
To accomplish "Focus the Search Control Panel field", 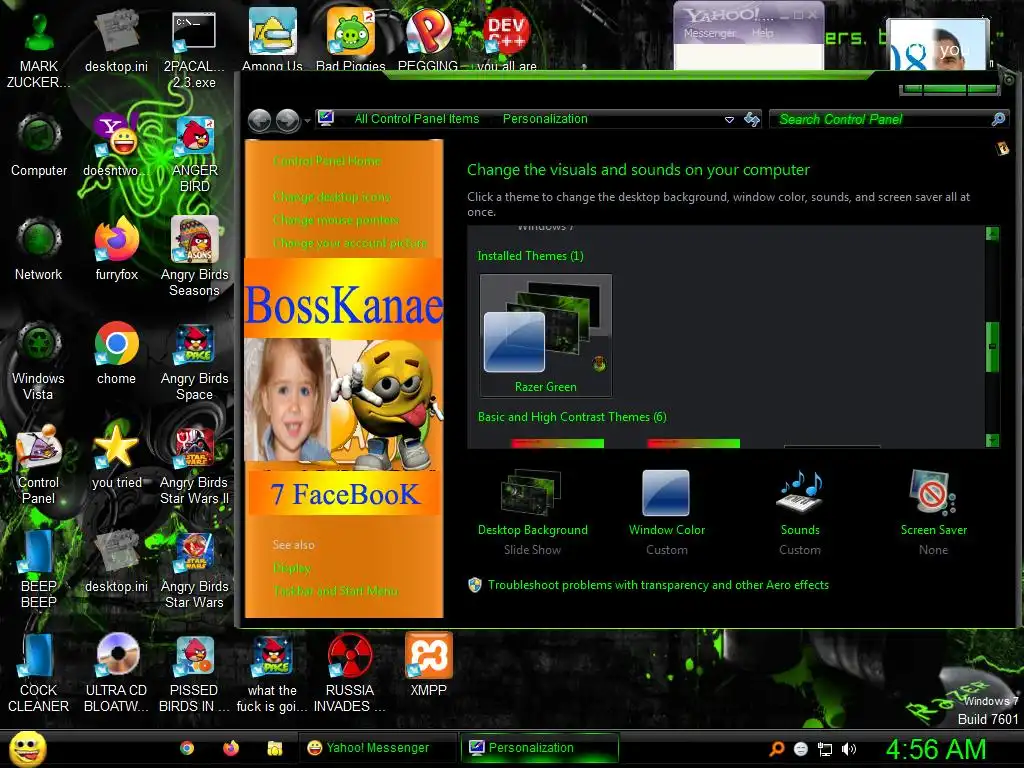I will coord(882,119).
